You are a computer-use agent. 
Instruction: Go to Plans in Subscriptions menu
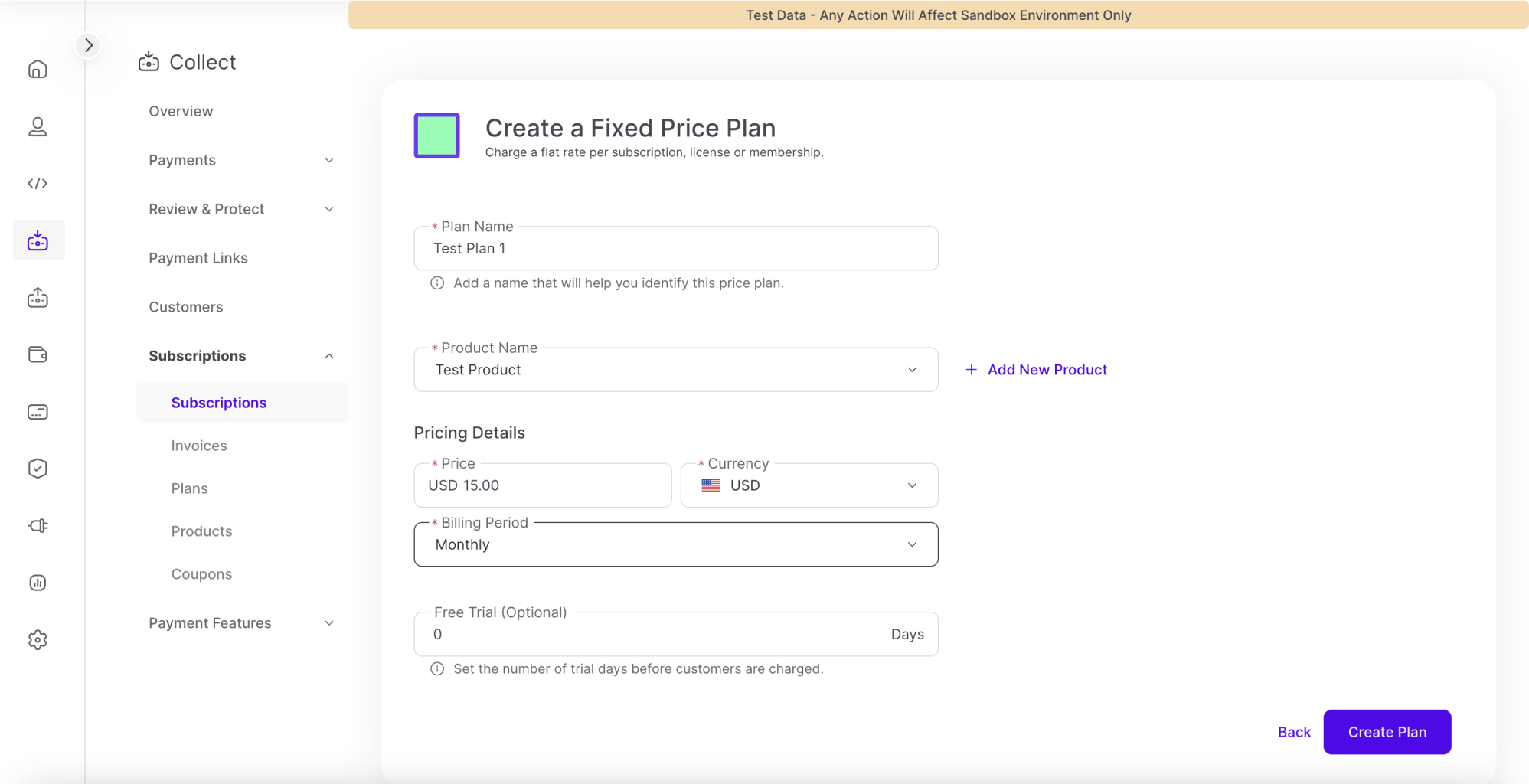click(x=189, y=488)
